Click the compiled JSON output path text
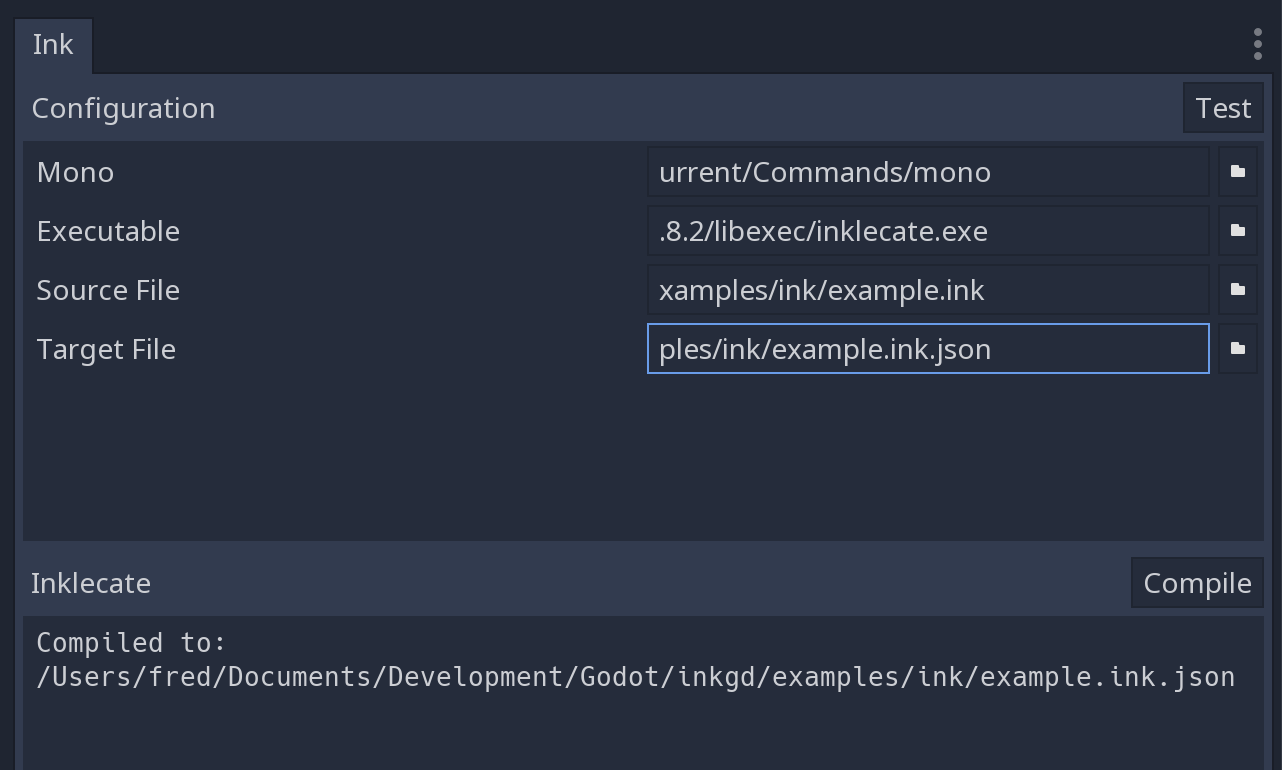Viewport: 1282px width, 770px height. tap(635, 677)
